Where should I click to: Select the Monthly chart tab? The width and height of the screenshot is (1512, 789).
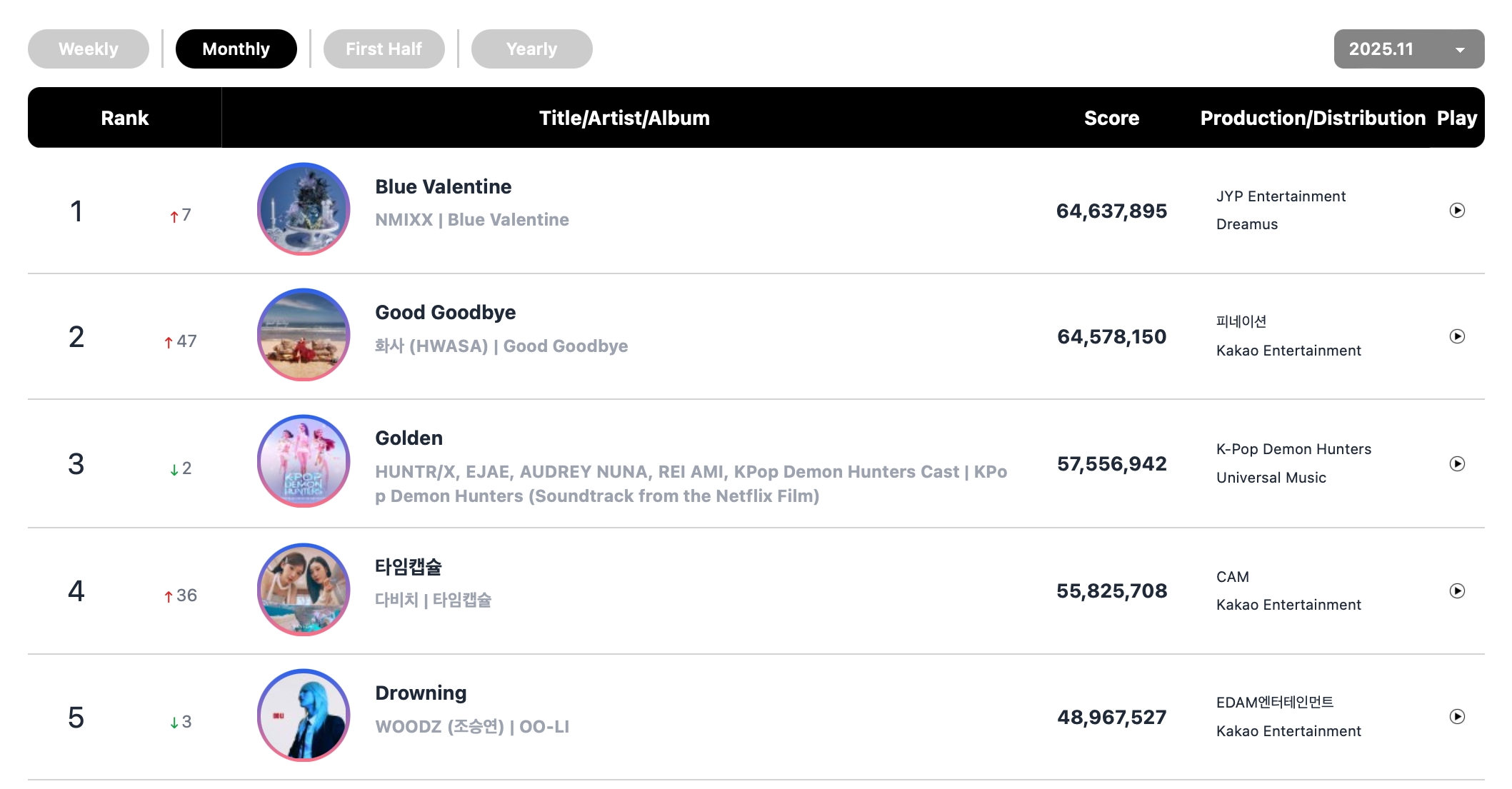(236, 49)
